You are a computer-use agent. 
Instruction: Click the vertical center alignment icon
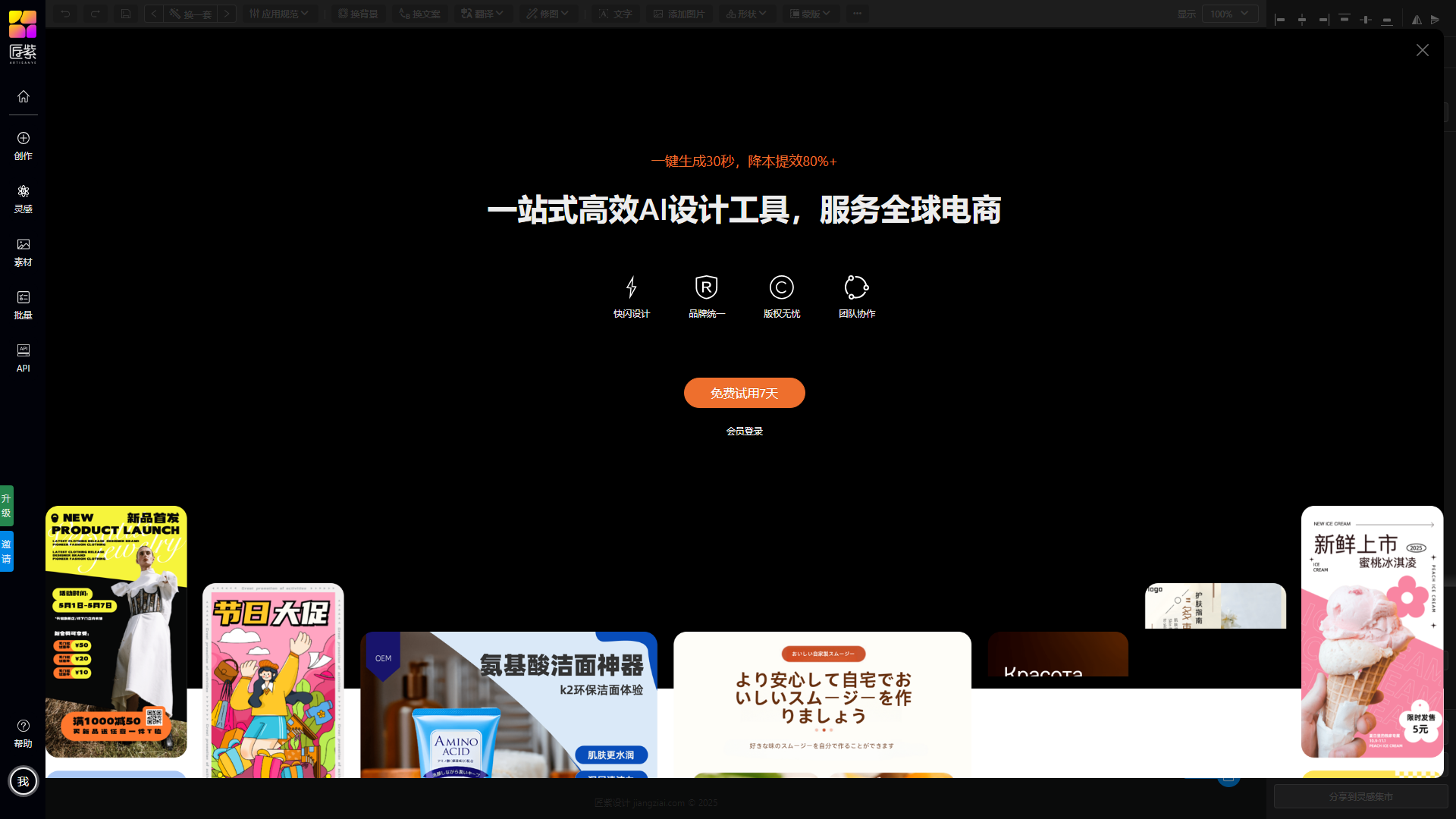1366,19
